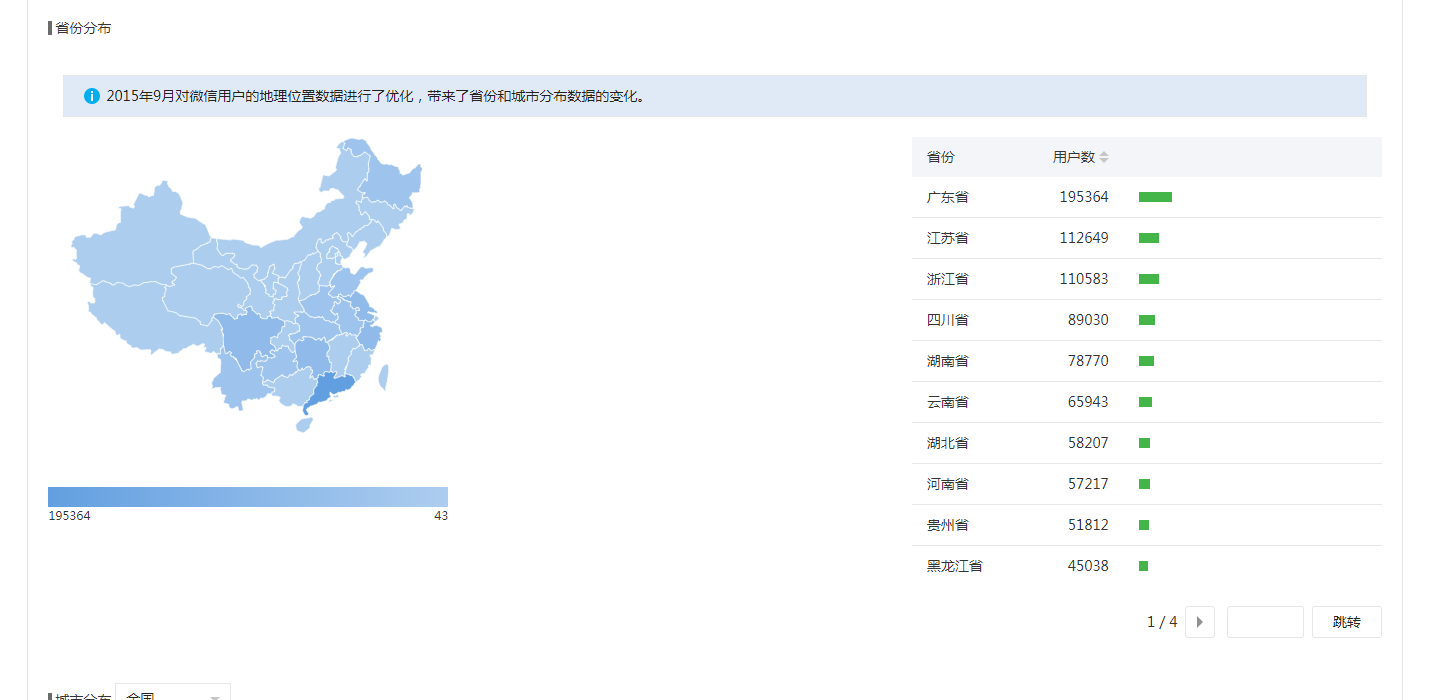Select Guangdong province on the map
Screen dimensions: 1451x700
332,388
